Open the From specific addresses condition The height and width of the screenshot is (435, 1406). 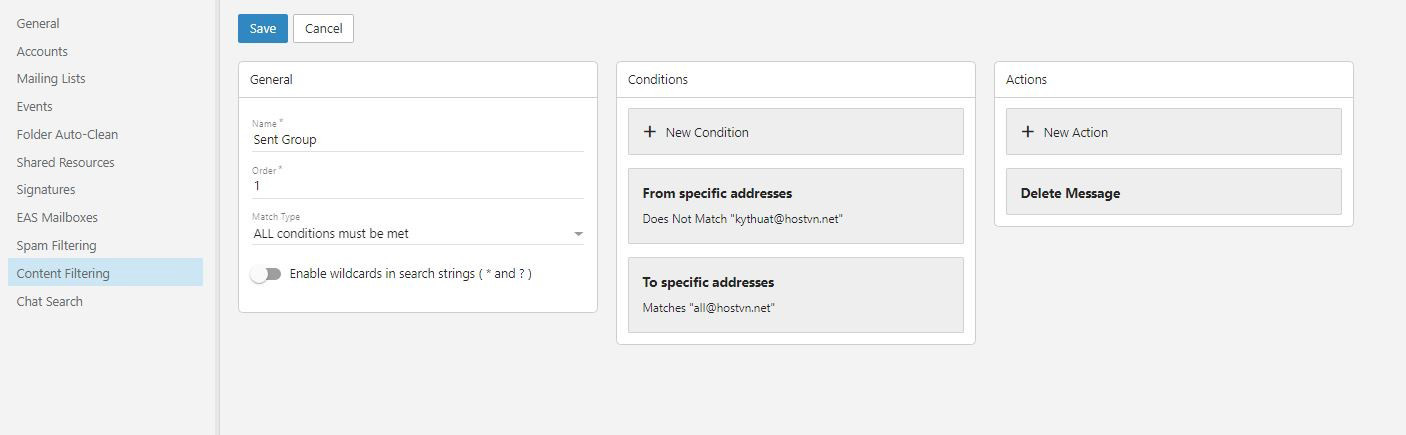(795, 205)
